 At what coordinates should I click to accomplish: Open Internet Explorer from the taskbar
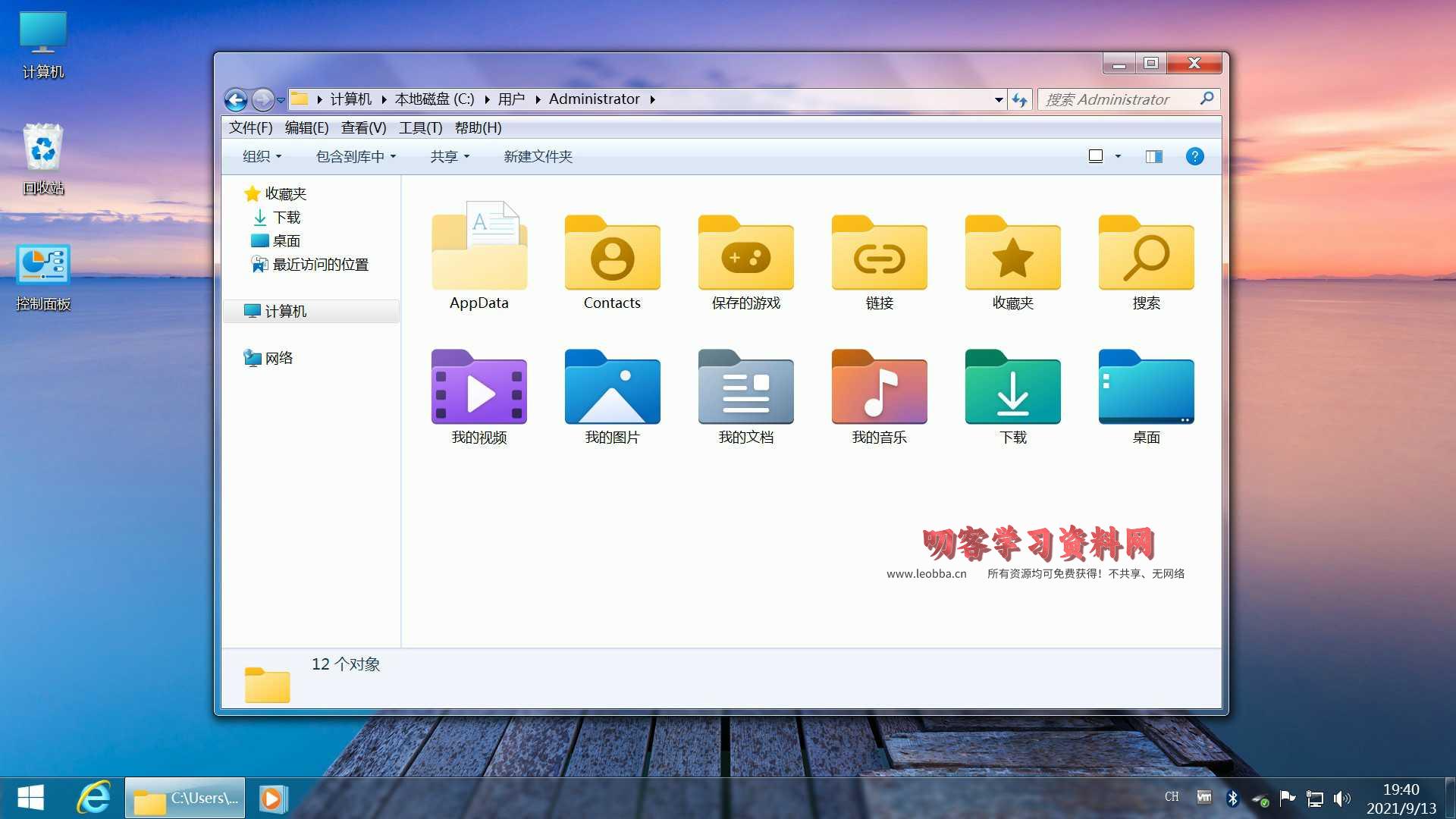pos(94,798)
